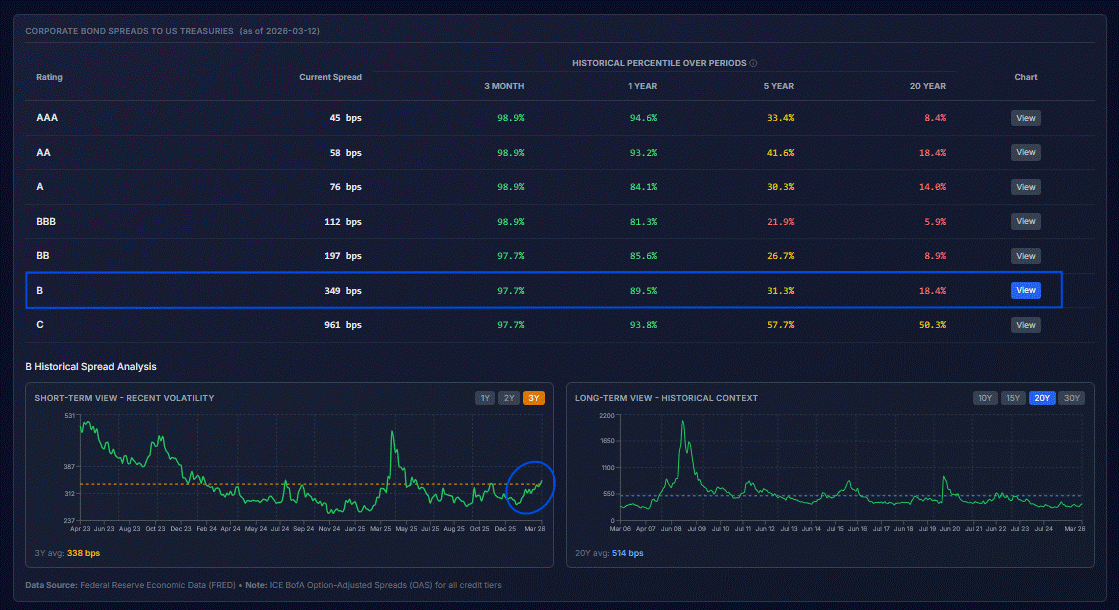Click the 20 YEAR column header
Viewport: 1119px width, 610px height.
(927, 86)
